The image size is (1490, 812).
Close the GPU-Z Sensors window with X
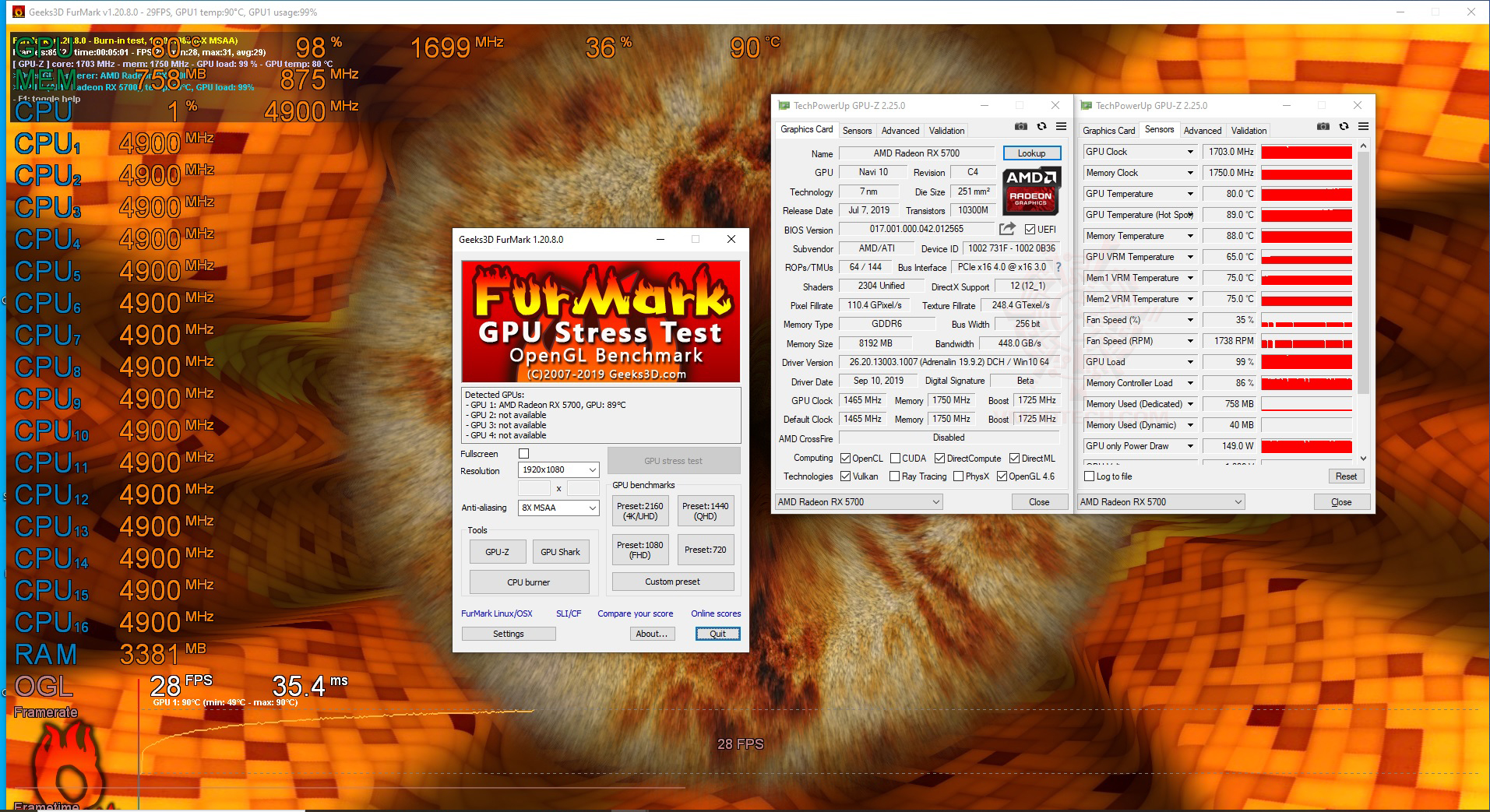[x=1358, y=105]
